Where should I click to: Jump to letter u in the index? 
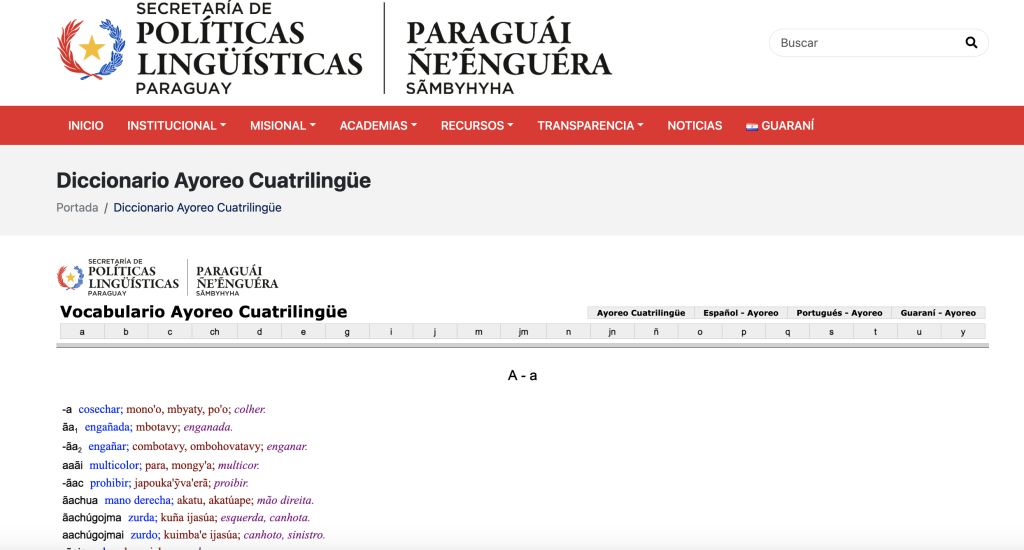[x=919, y=332]
